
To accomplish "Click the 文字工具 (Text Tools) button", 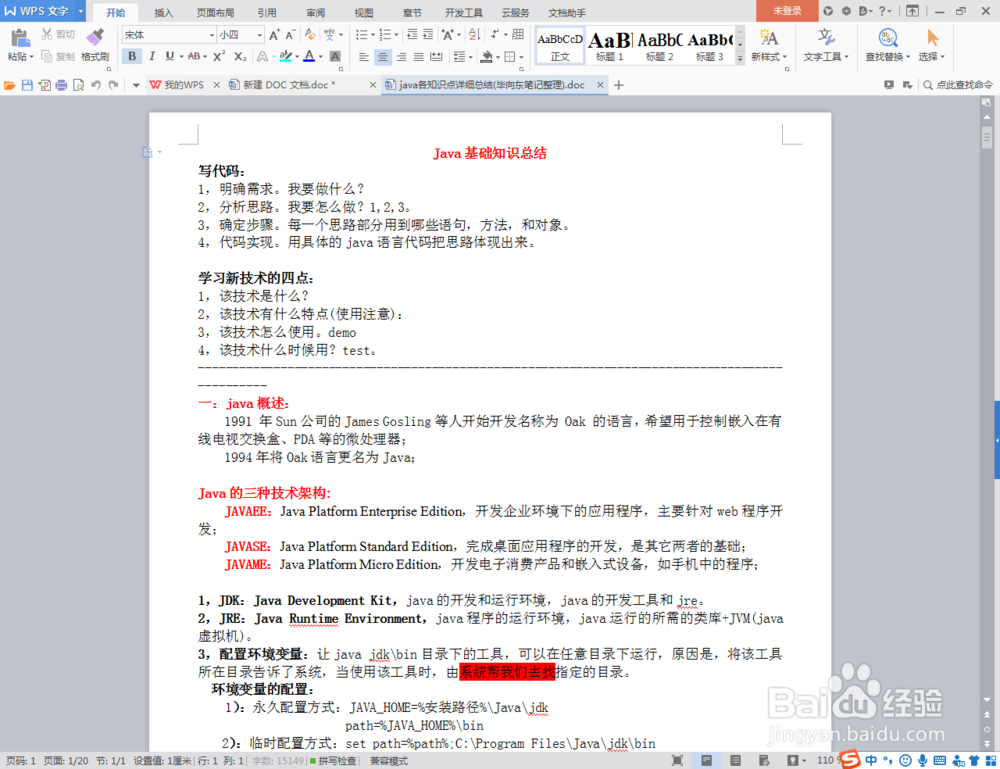I will click(x=826, y=45).
